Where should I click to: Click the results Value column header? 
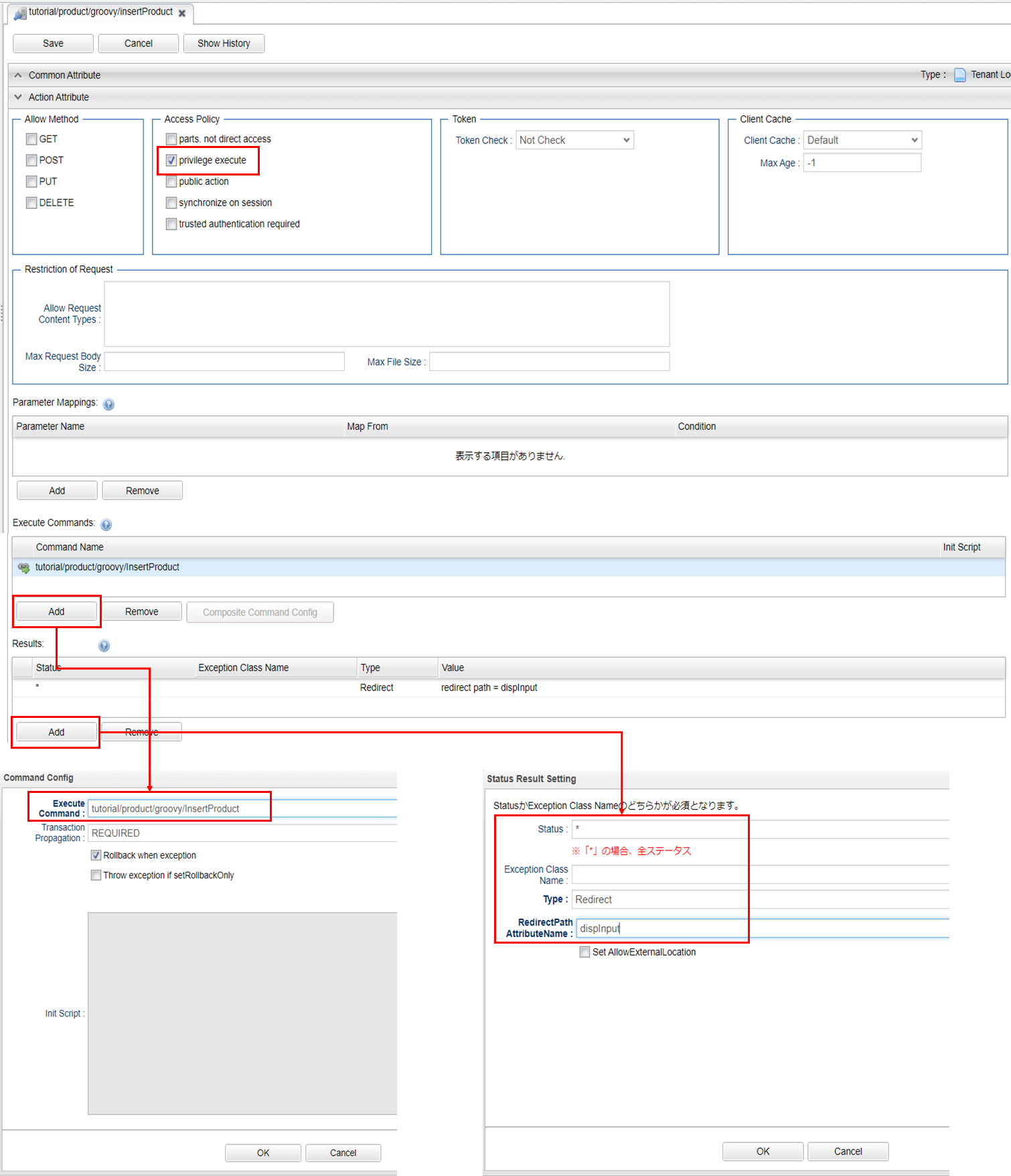tap(722, 668)
